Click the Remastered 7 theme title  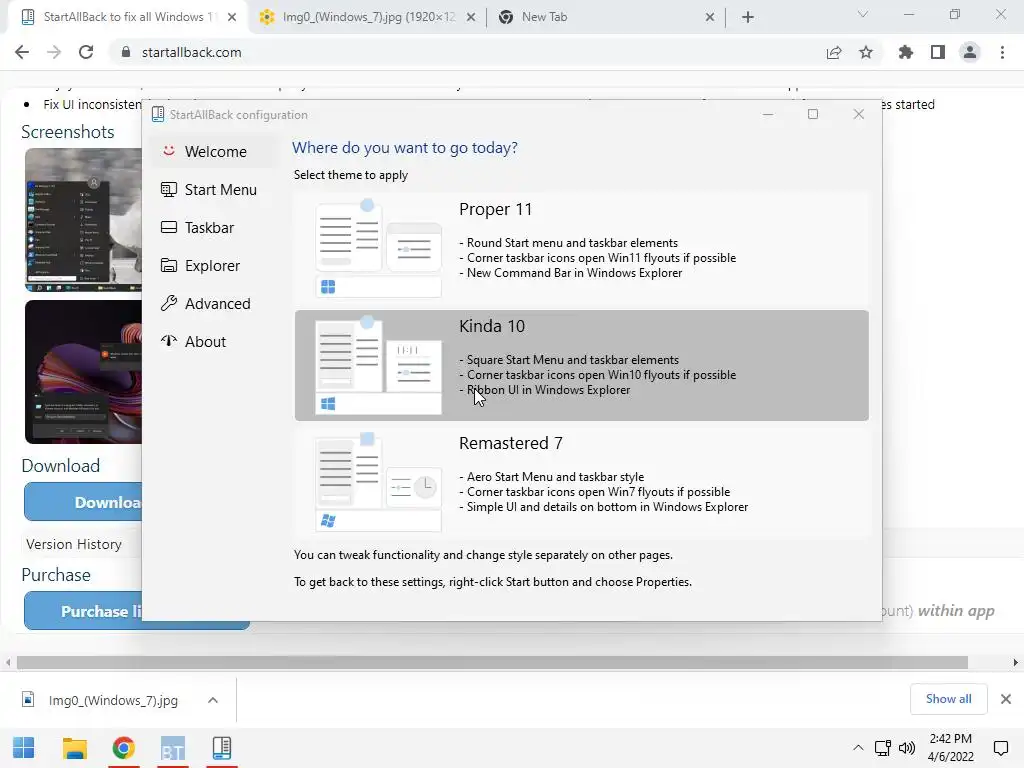click(x=511, y=443)
